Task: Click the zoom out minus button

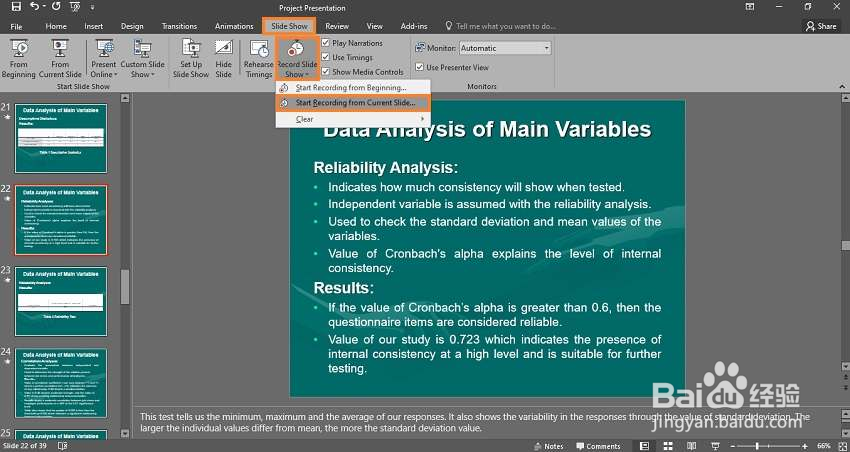Action: (x=733, y=446)
